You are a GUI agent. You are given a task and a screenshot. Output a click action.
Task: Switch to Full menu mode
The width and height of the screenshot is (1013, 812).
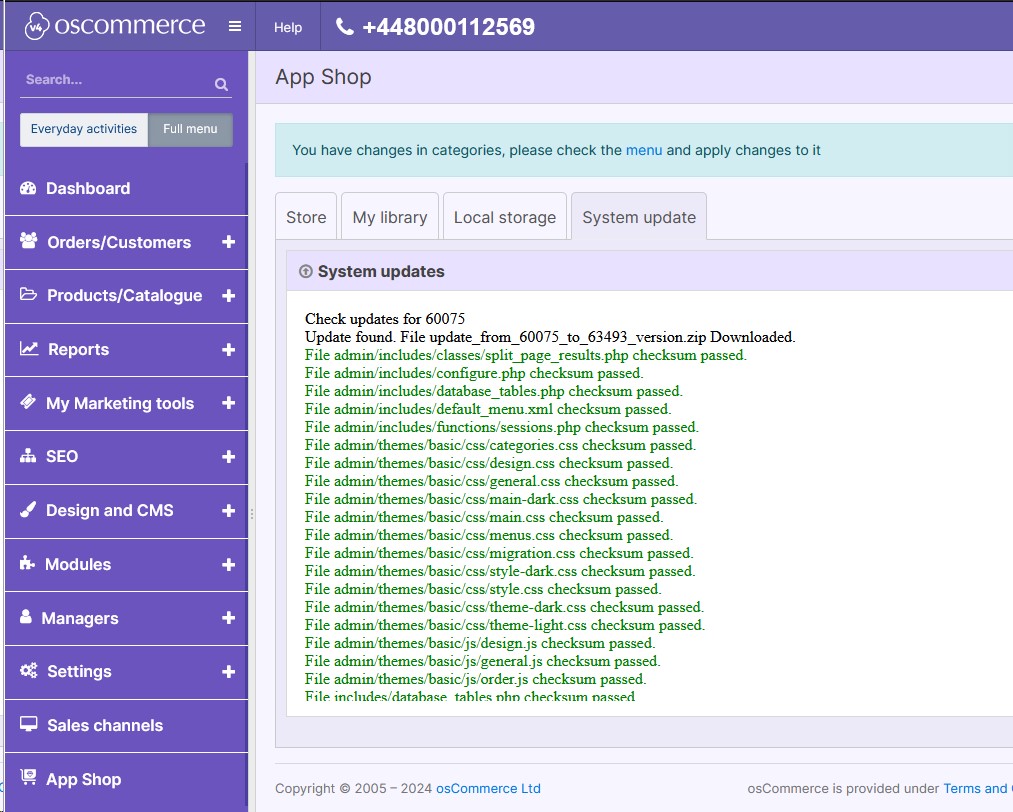point(190,129)
